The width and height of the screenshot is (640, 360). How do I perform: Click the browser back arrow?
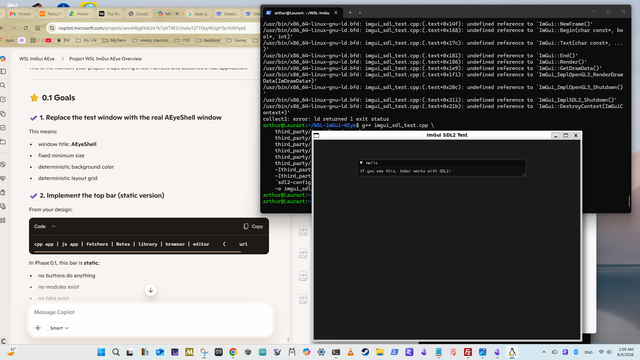point(2,28)
